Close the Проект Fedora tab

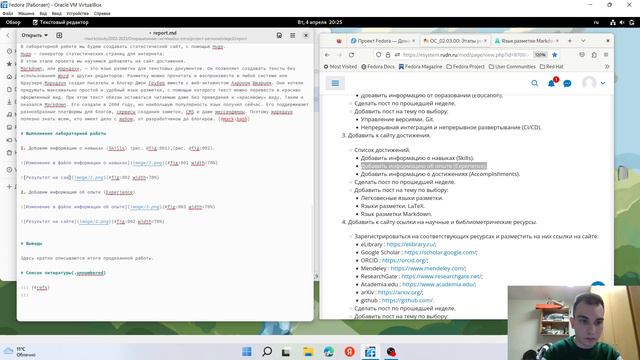coord(413,41)
